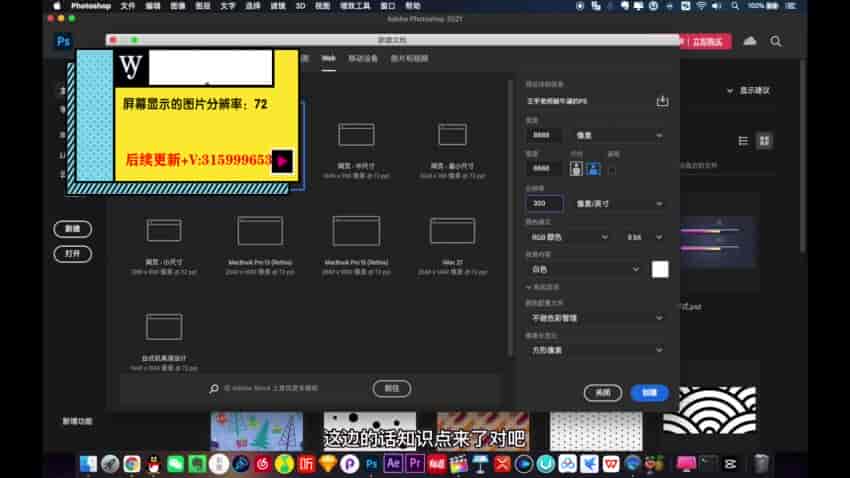Click the Close button in dialog

coord(603,393)
